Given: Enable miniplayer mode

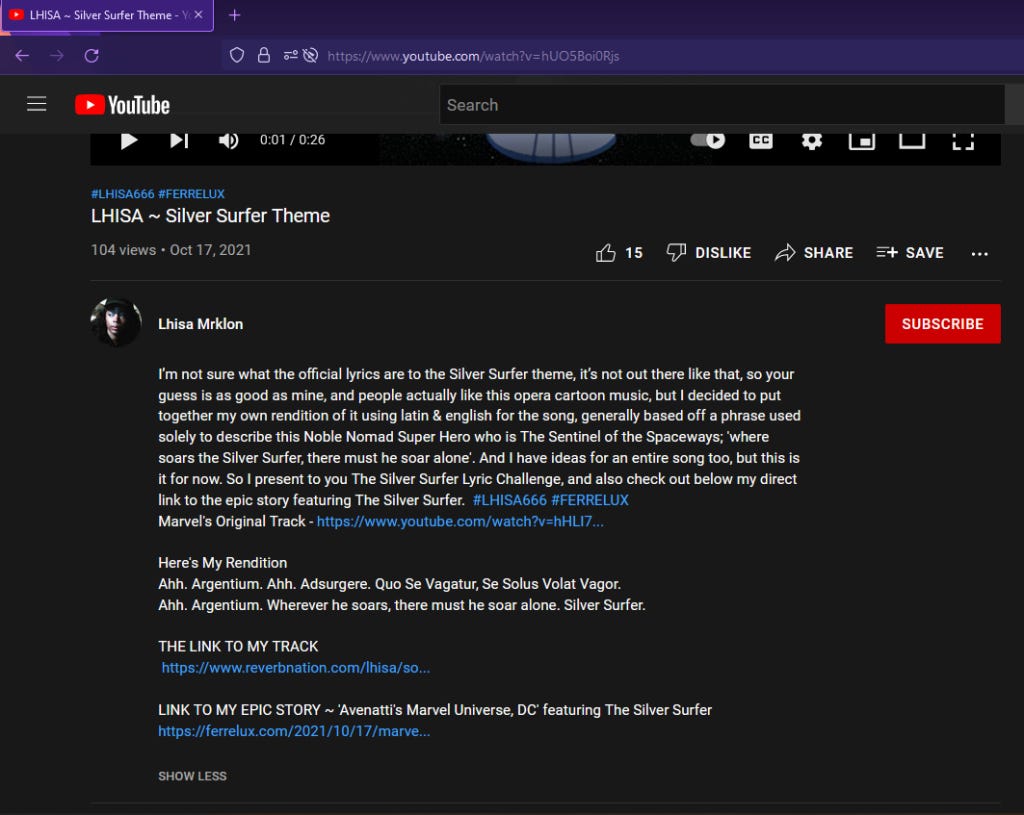Looking at the screenshot, I should [x=862, y=140].
